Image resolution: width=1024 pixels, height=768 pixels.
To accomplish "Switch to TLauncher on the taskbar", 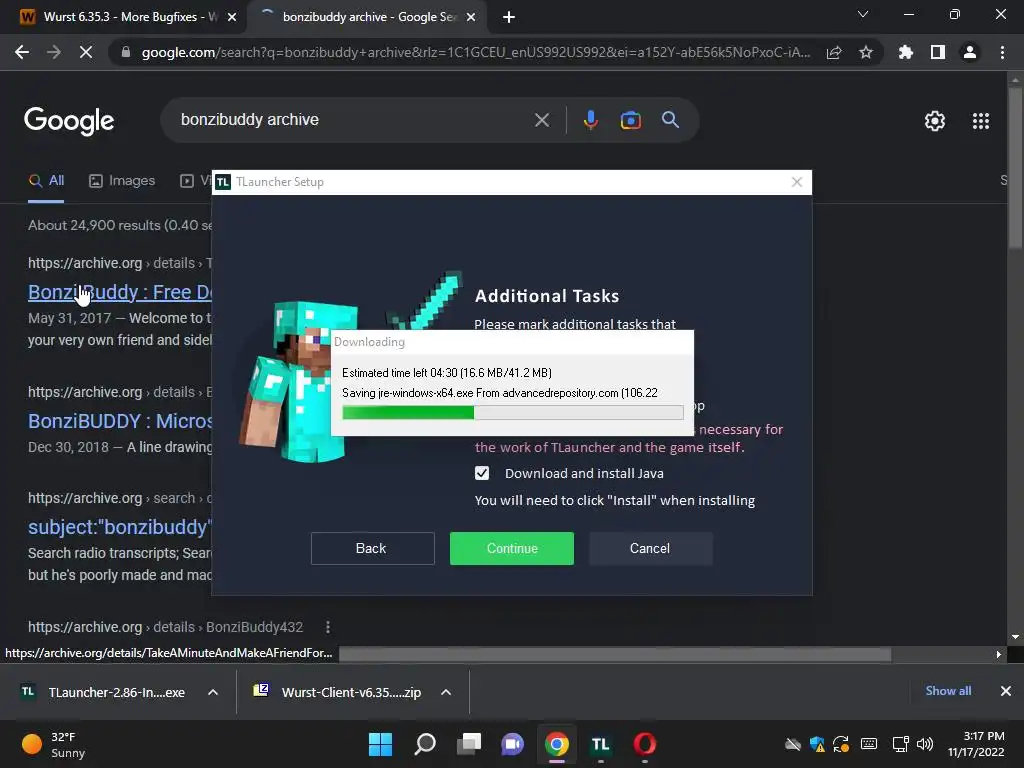I will [x=601, y=744].
